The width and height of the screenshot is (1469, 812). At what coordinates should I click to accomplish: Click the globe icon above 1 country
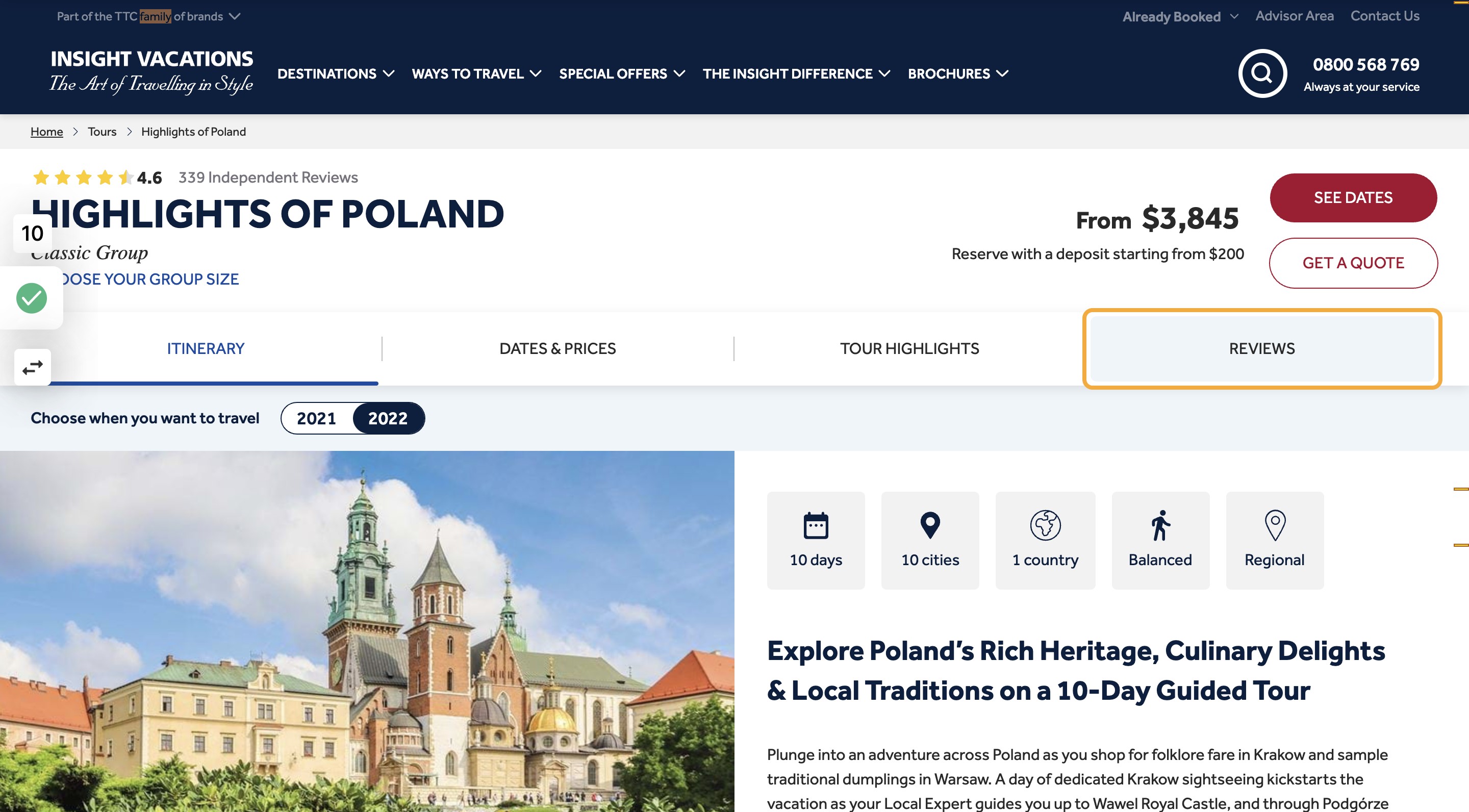1045,525
